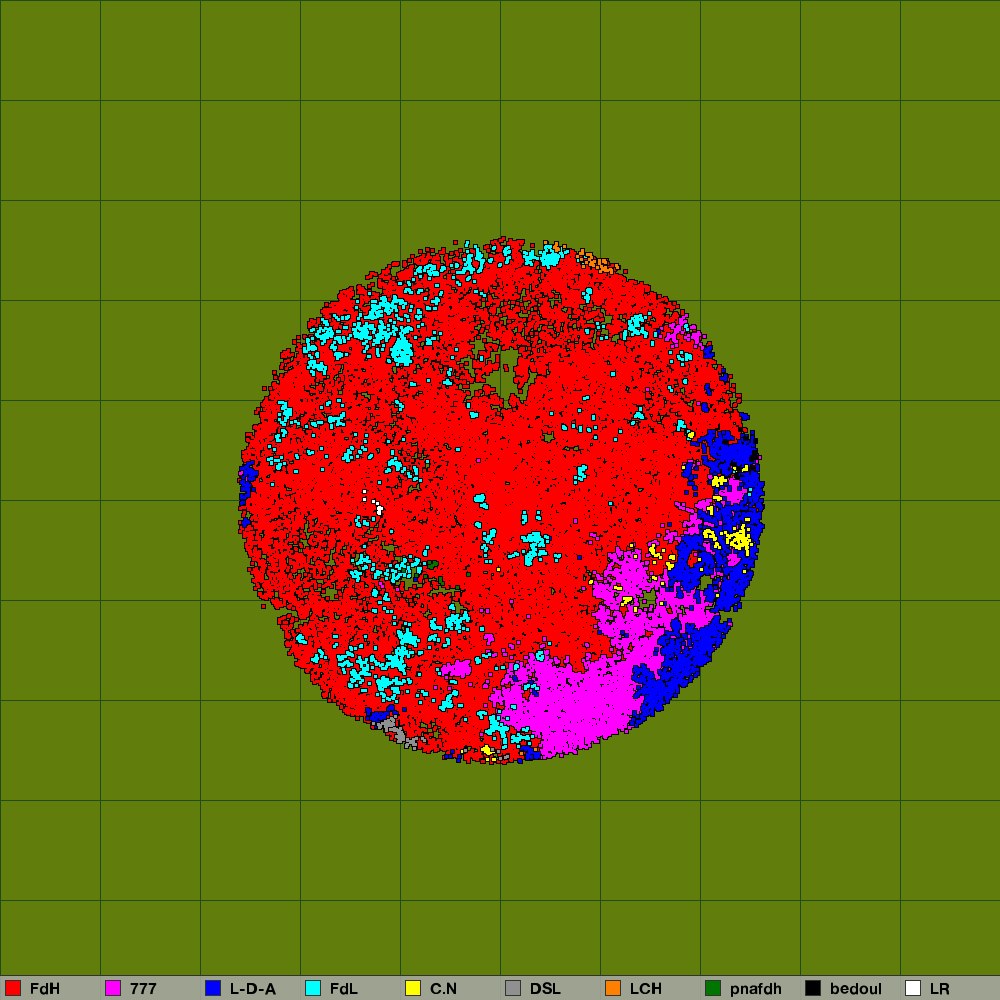Select the C.N legend label

(443, 989)
